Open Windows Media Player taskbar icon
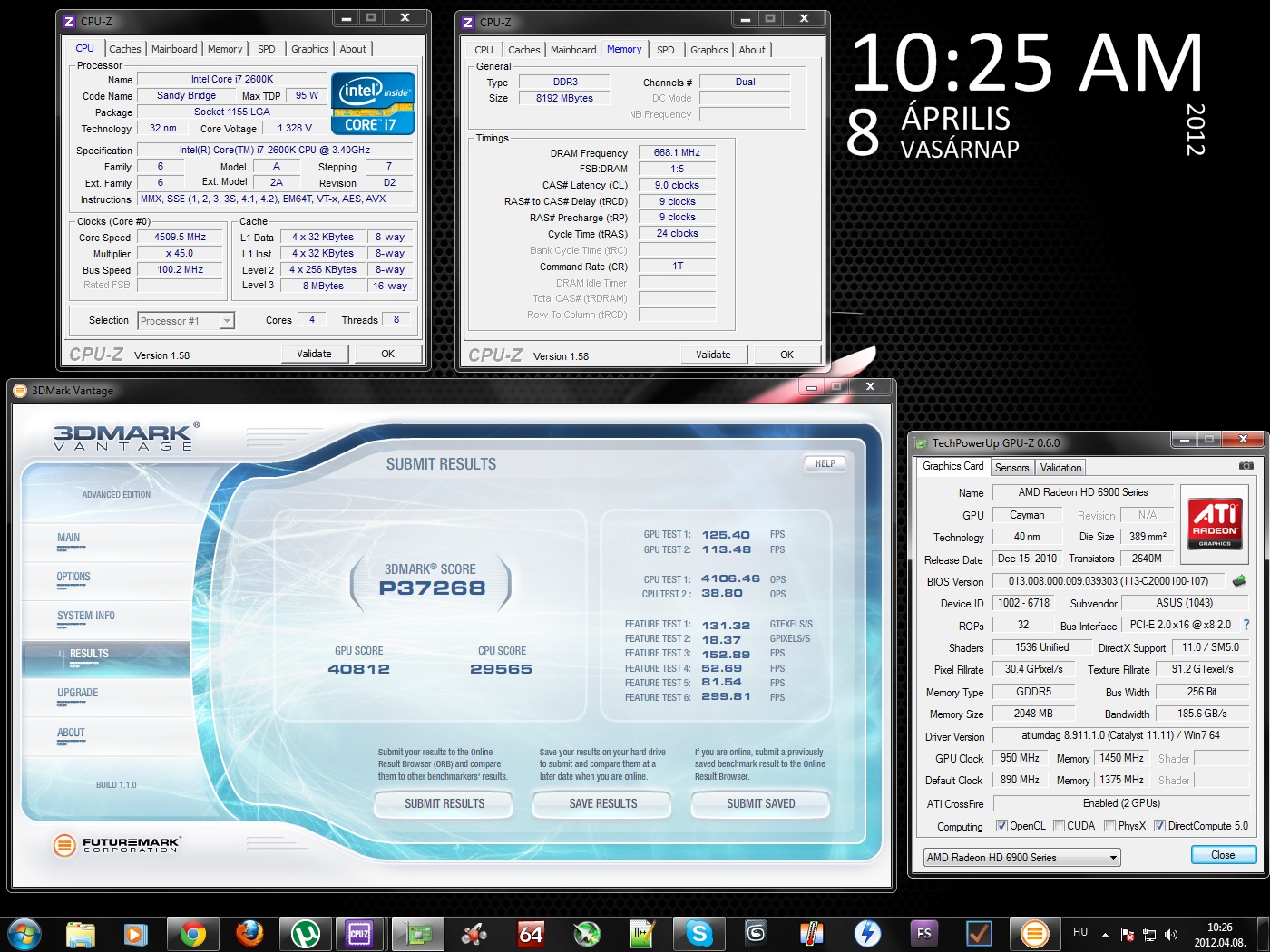Image resolution: width=1270 pixels, height=952 pixels. [136, 933]
